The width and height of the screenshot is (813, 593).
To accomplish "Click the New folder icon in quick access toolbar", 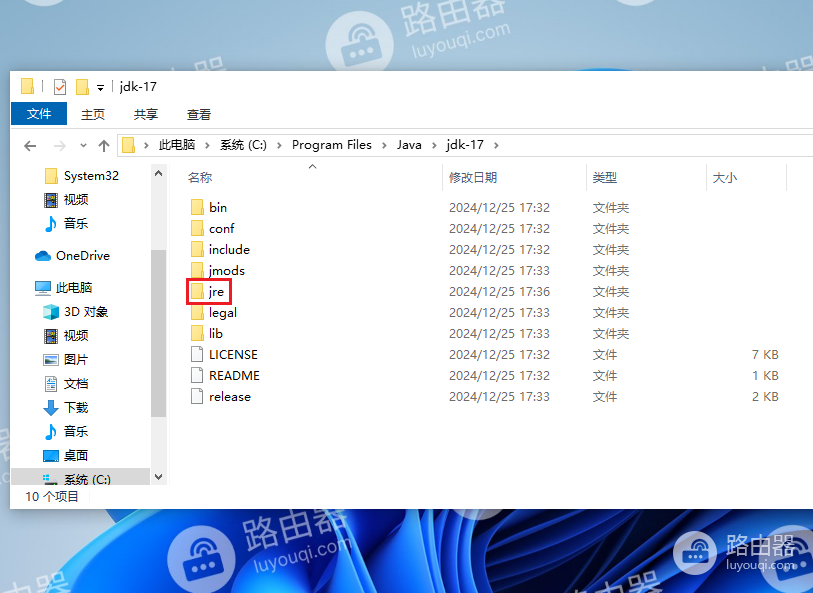I will pyautogui.click(x=82, y=87).
